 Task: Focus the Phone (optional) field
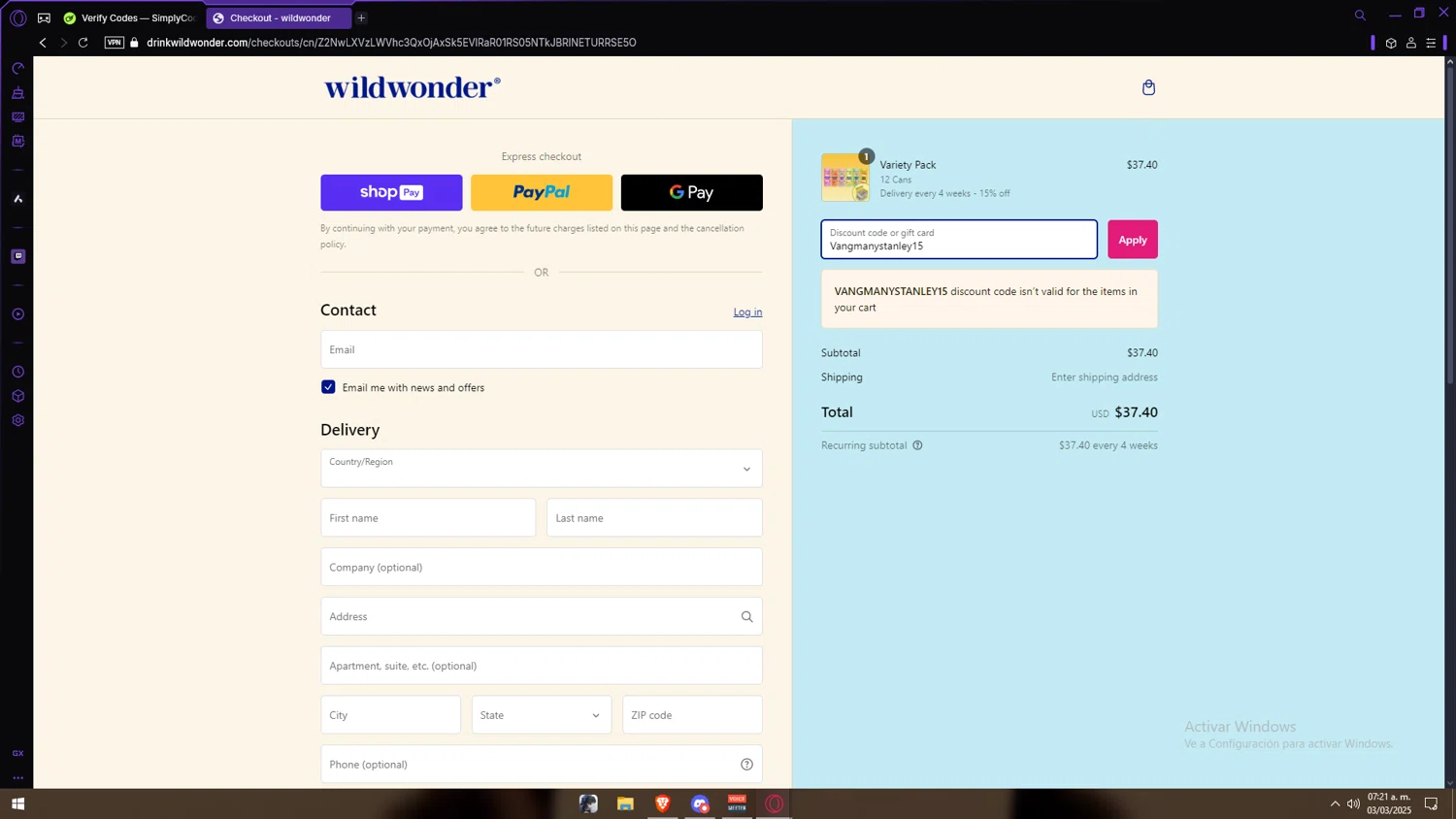[x=542, y=765]
